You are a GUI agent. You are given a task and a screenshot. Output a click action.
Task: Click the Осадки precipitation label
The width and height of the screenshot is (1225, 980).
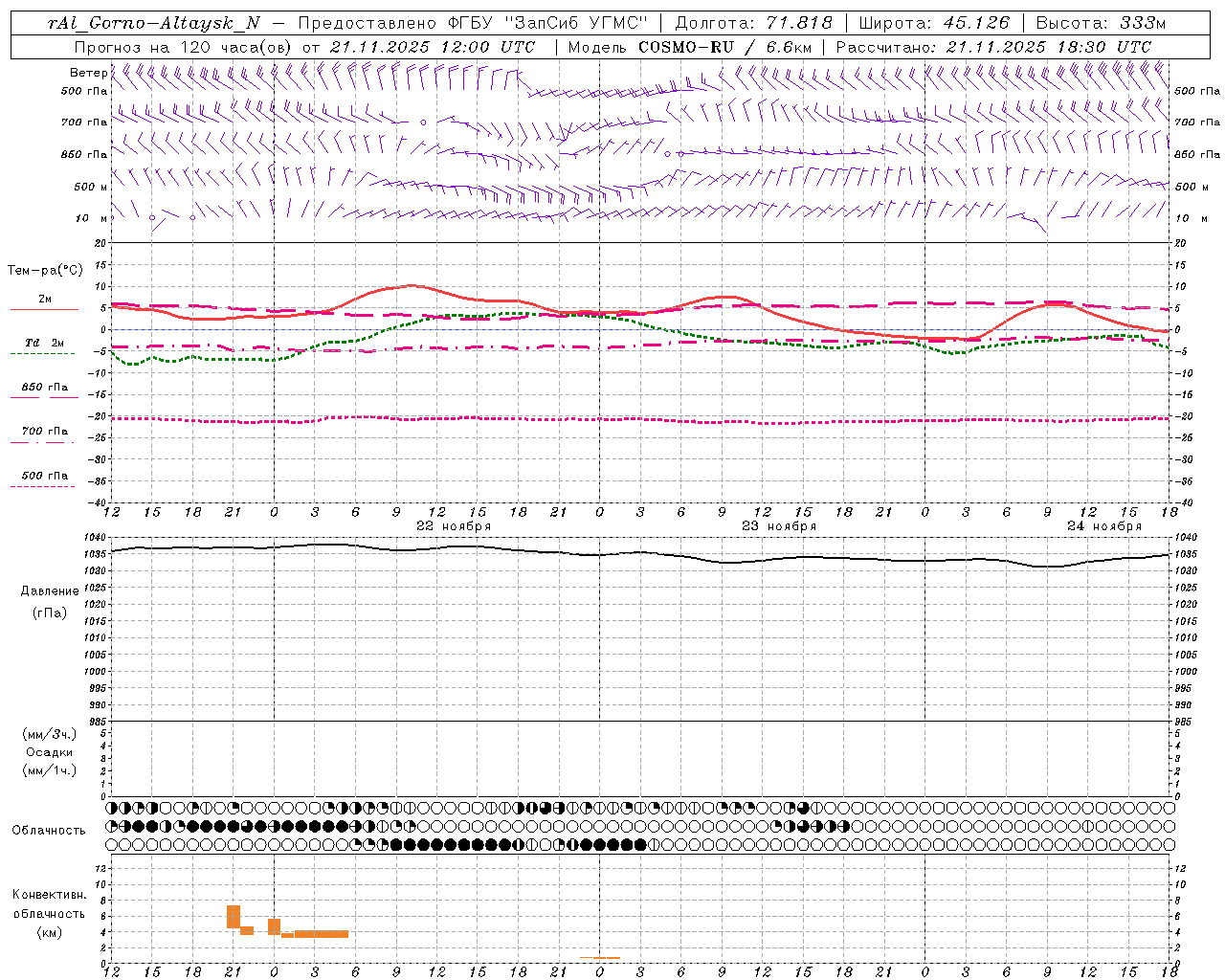tap(50, 752)
